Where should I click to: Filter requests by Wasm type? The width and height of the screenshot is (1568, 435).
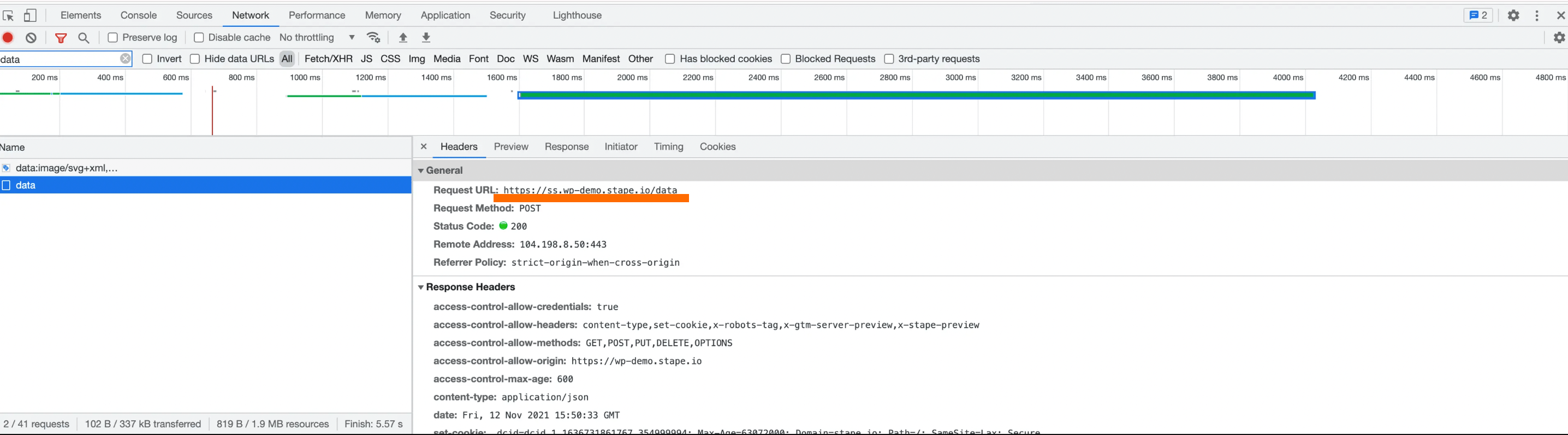[x=560, y=58]
